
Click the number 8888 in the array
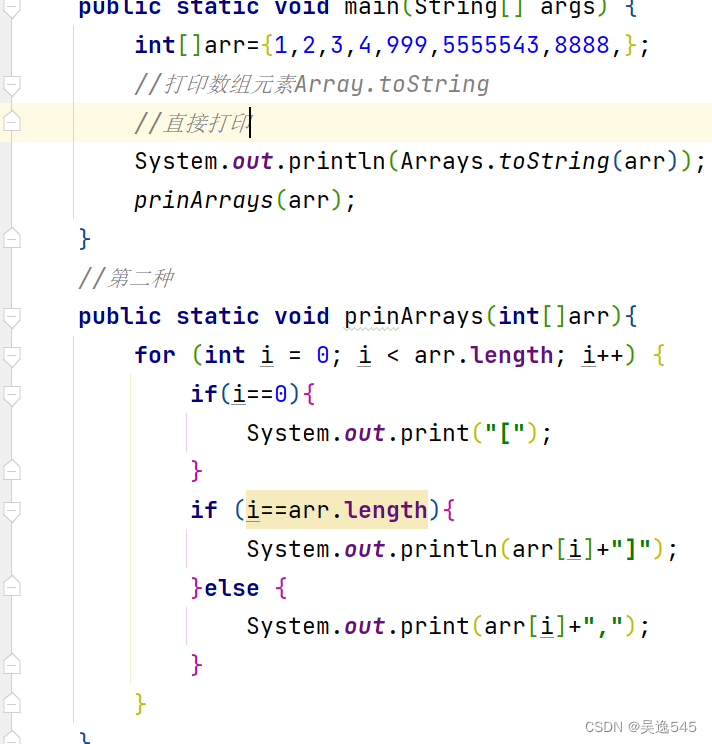[x=582, y=46]
